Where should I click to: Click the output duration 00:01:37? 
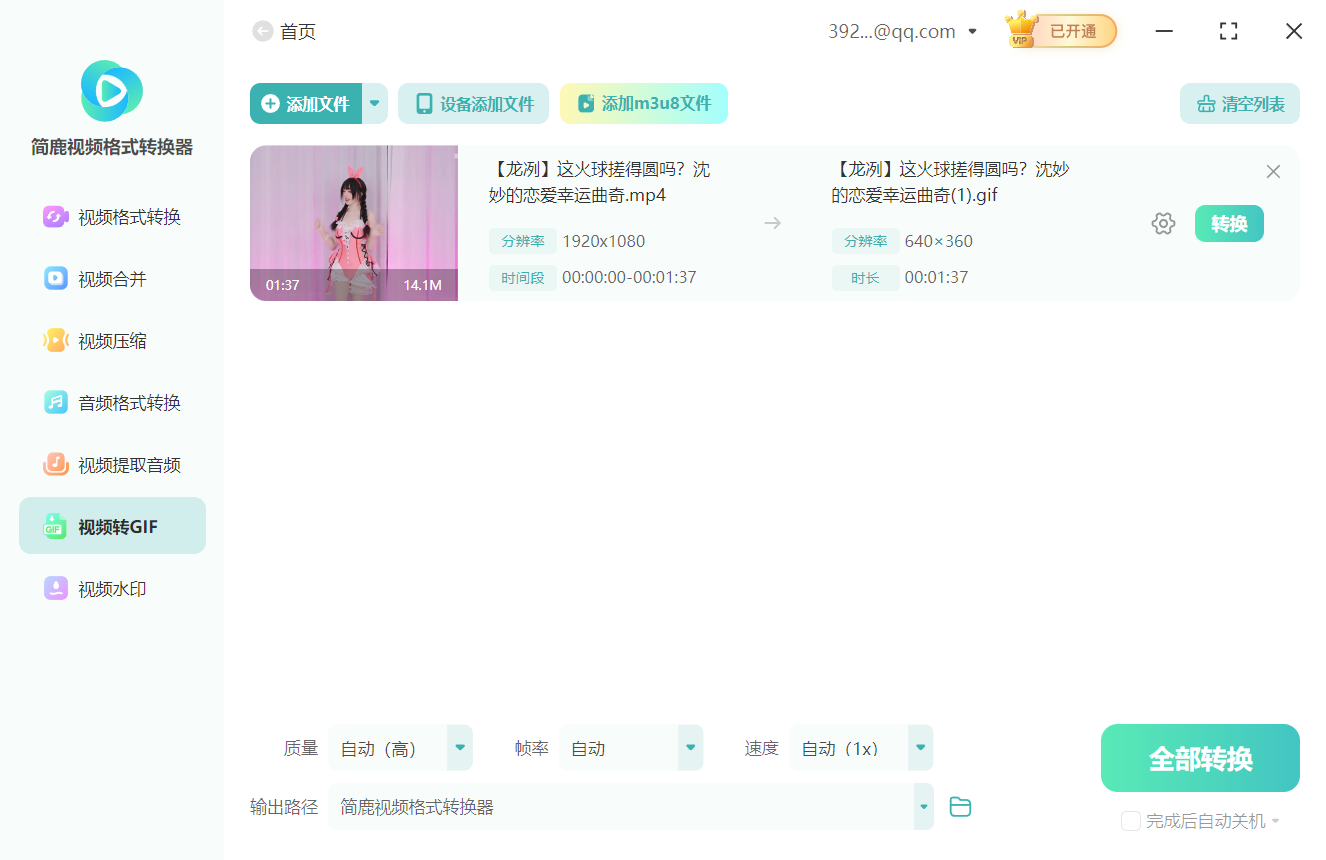pos(936,278)
